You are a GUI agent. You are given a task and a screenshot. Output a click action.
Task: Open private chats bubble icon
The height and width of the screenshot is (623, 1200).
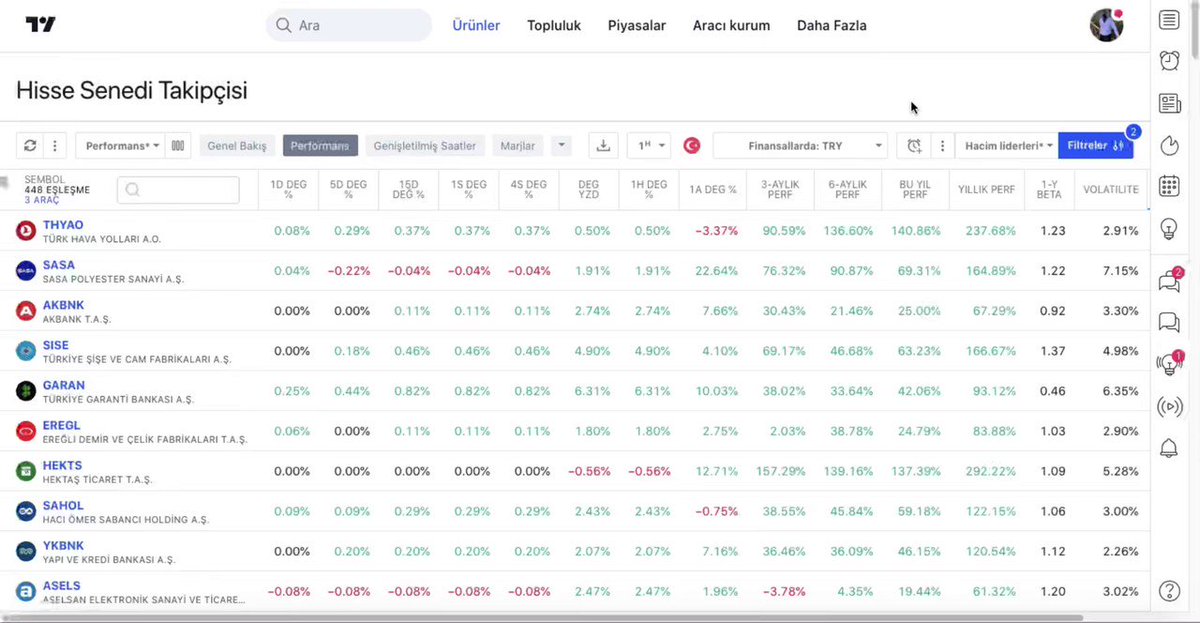[1169, 322]
